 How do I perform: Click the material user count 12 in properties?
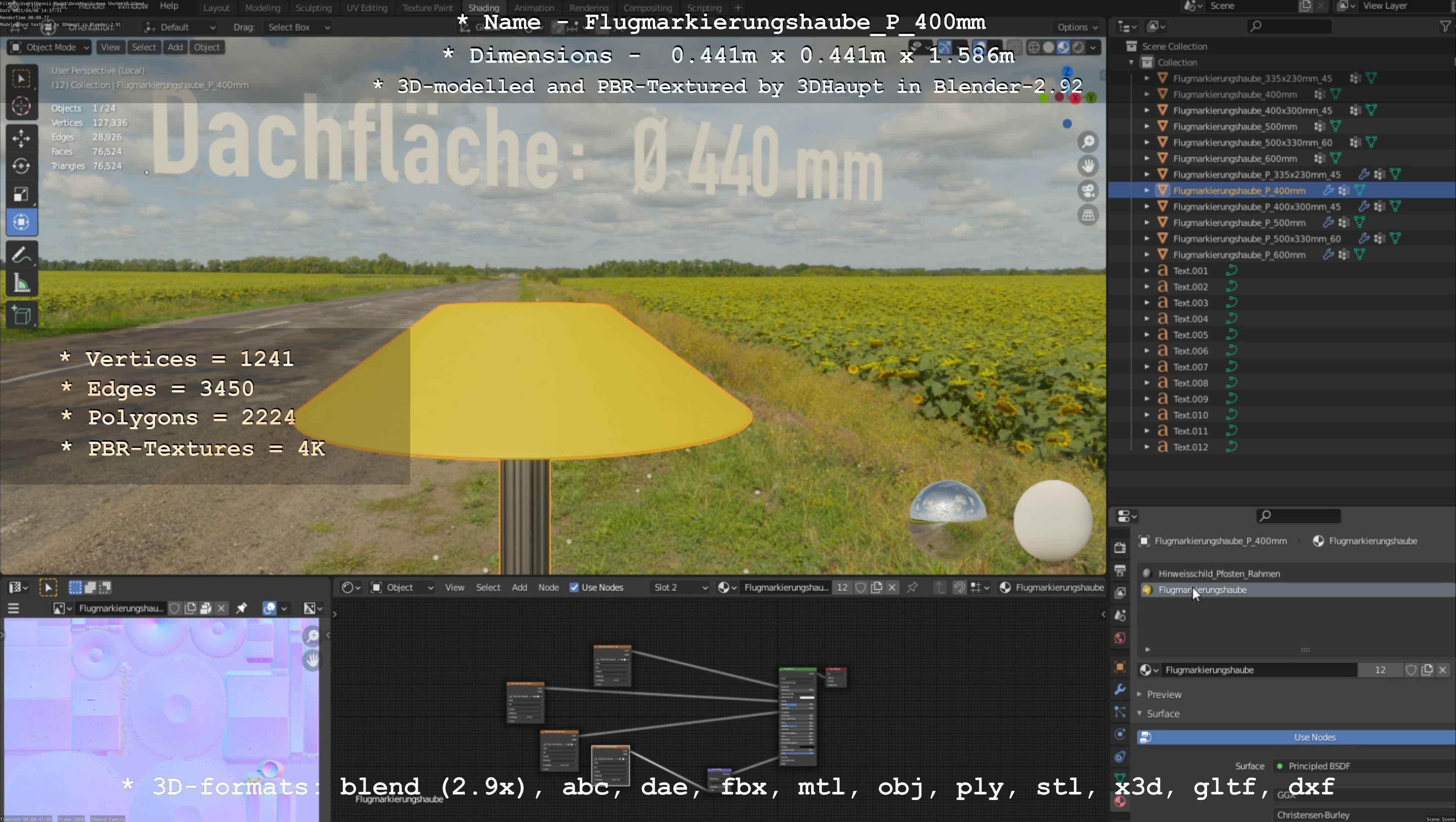click(x=1380, y=670)
